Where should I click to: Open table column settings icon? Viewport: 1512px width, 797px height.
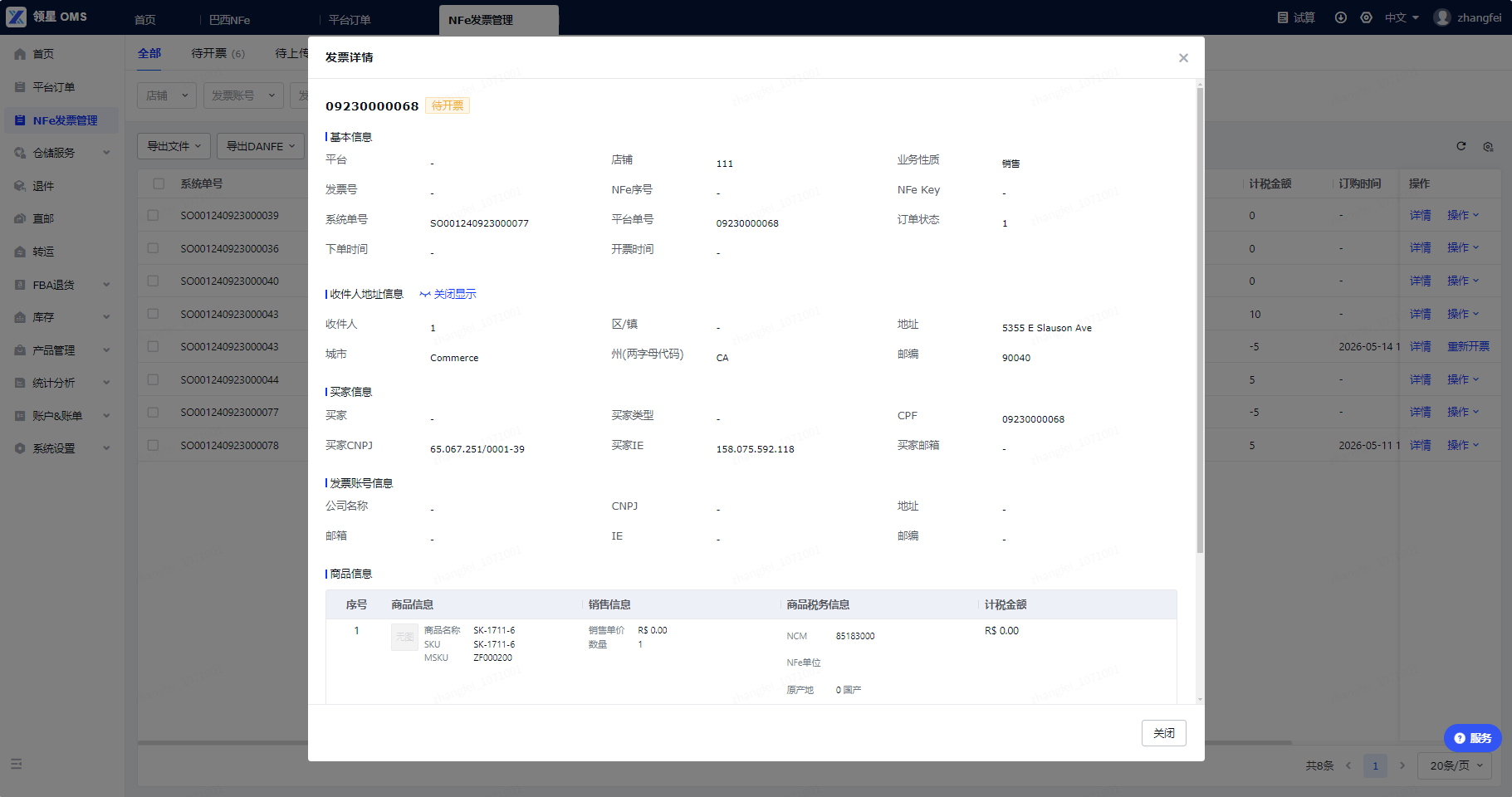point(1488,147)
